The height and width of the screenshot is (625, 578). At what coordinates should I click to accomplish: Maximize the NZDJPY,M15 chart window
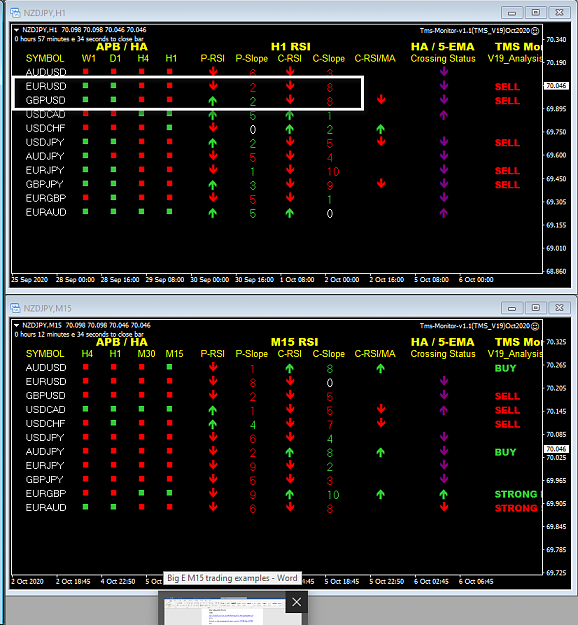(x=536, y=308)
